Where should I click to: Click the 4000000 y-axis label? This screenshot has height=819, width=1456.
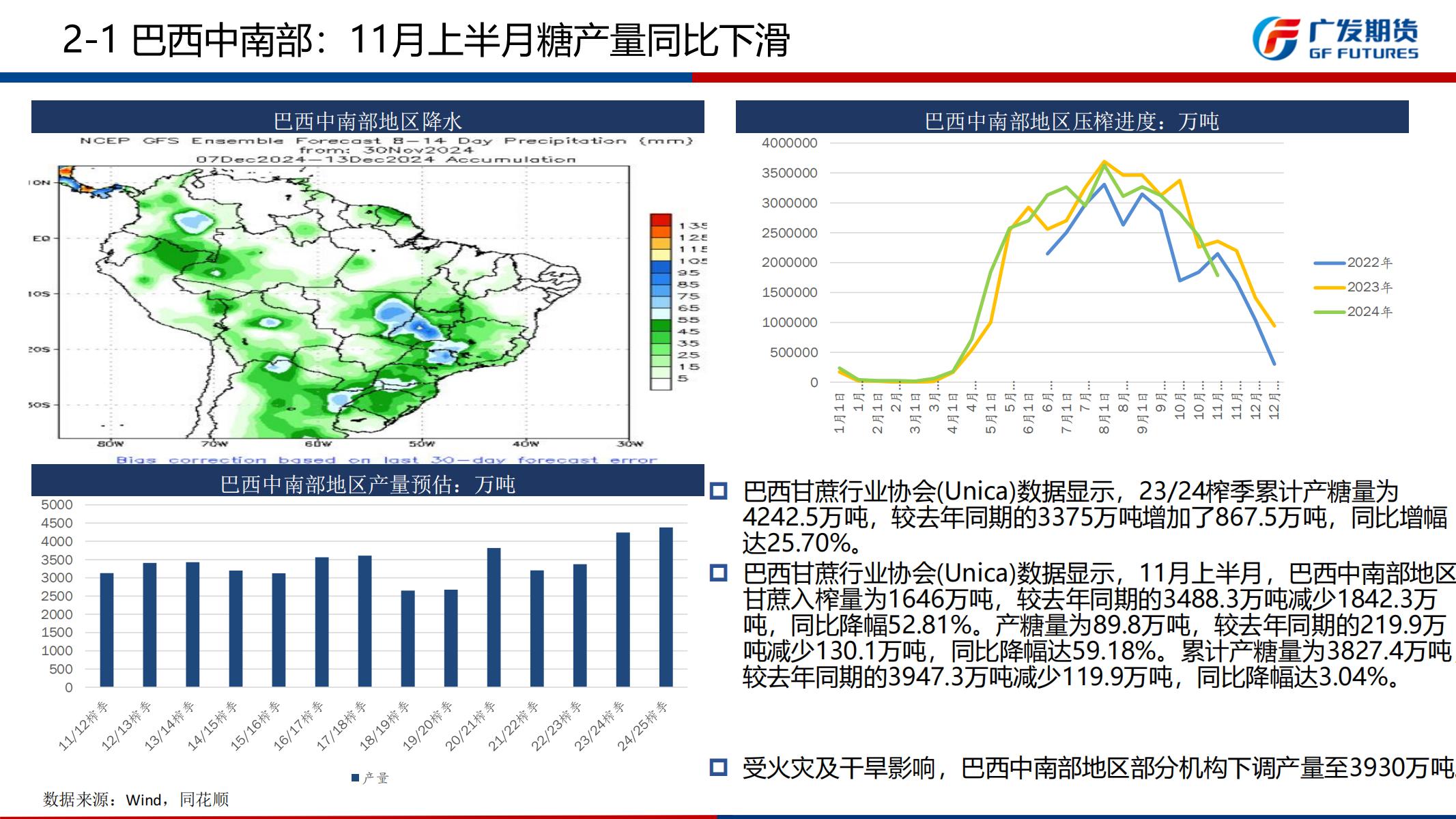(x=789, y=143)
